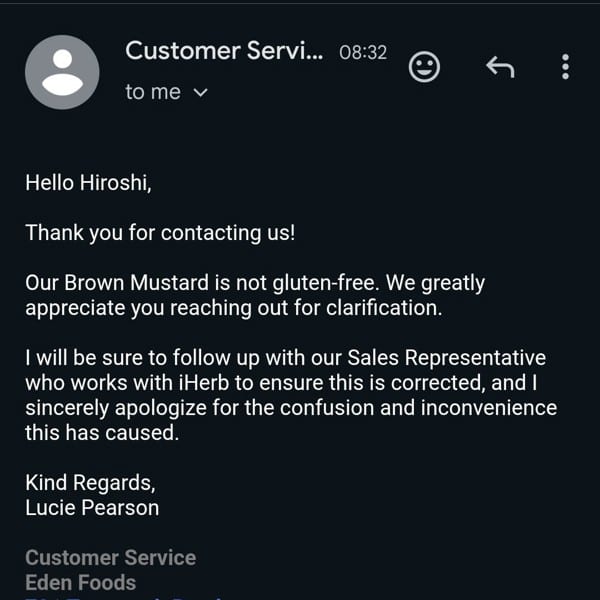Tap the sender's profile avatar
This screenshot has width=600, height=600.
(x=62, y=72)
